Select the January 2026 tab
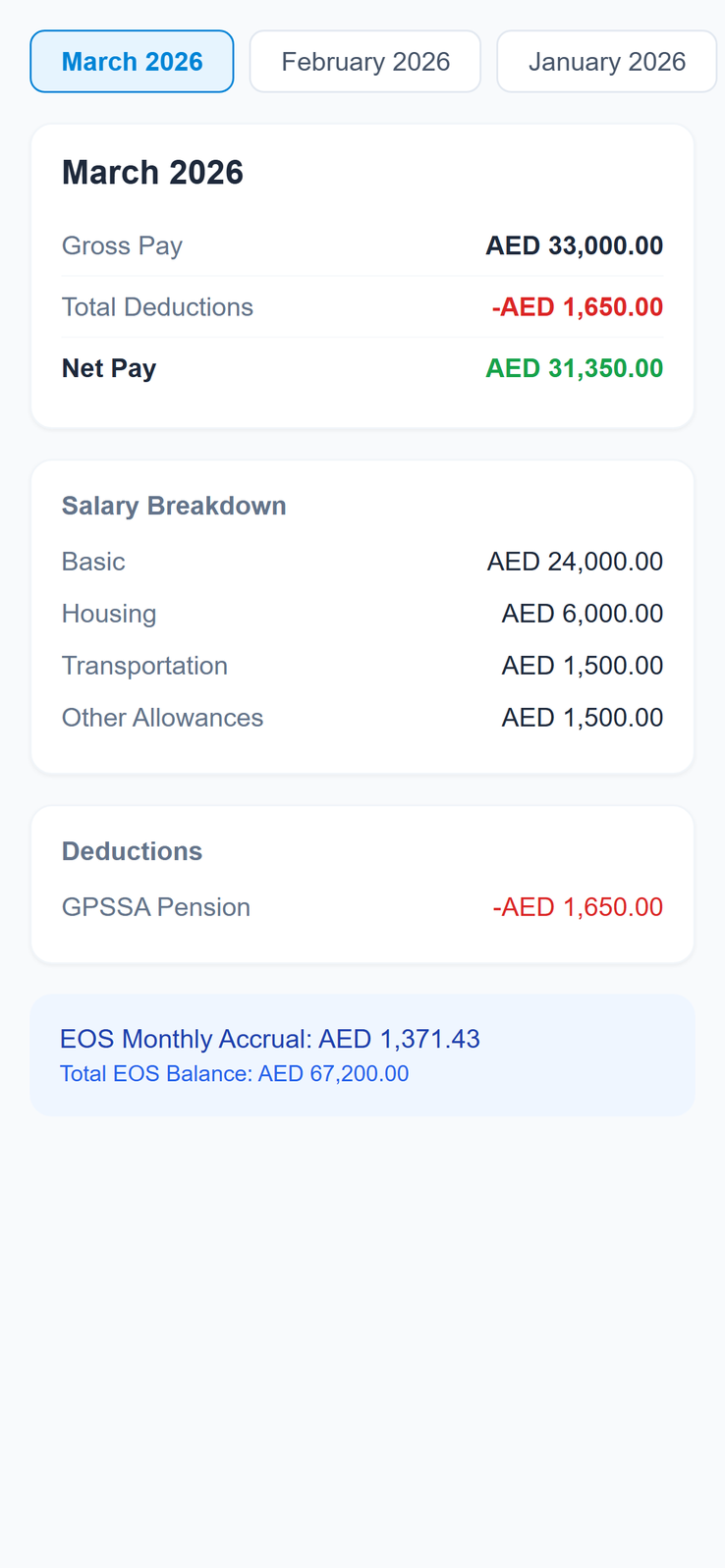725x1568 pixels. coord(606,62)
